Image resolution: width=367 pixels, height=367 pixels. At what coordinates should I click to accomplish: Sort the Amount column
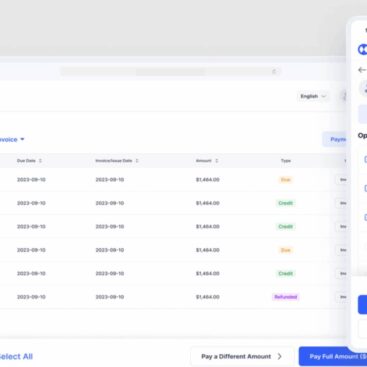(x=217, y=161)
